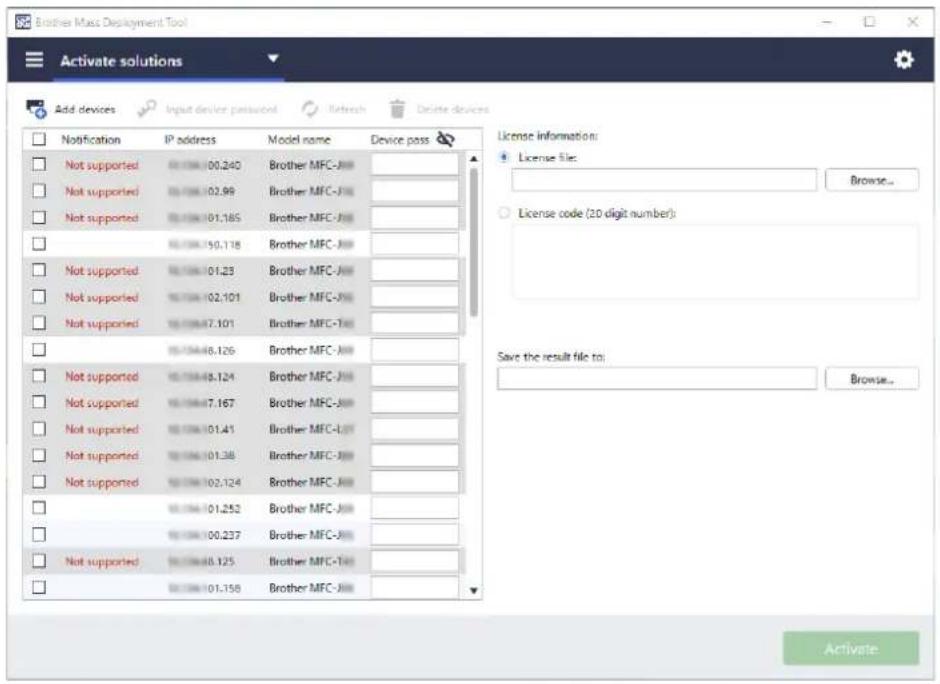The height and width of the screenshot is (684, 940).
Task: Close the Mass Deployment Tool window
Action: point(912,22)
